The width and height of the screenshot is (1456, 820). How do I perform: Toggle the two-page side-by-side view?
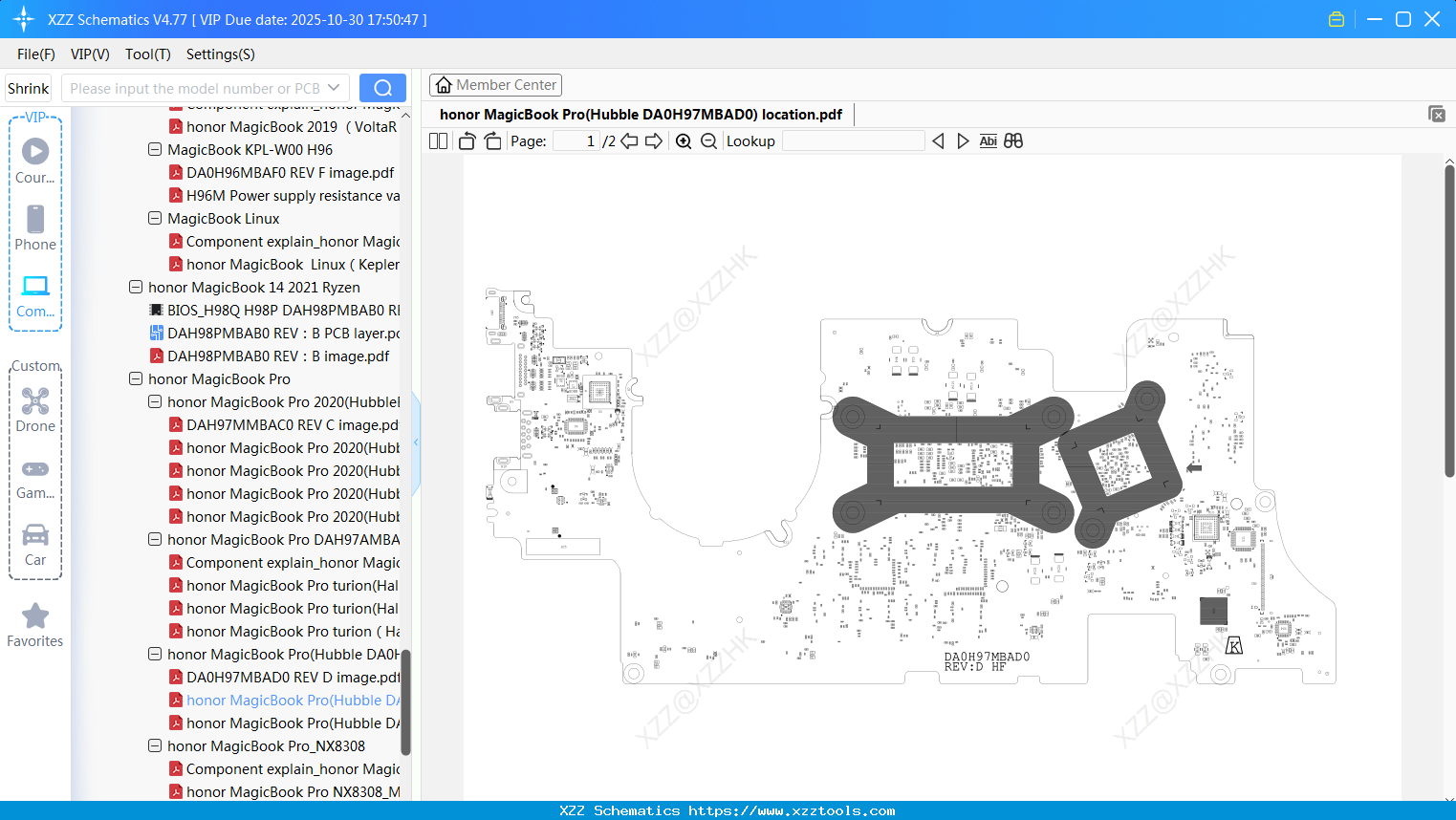(x=439, y=141)
